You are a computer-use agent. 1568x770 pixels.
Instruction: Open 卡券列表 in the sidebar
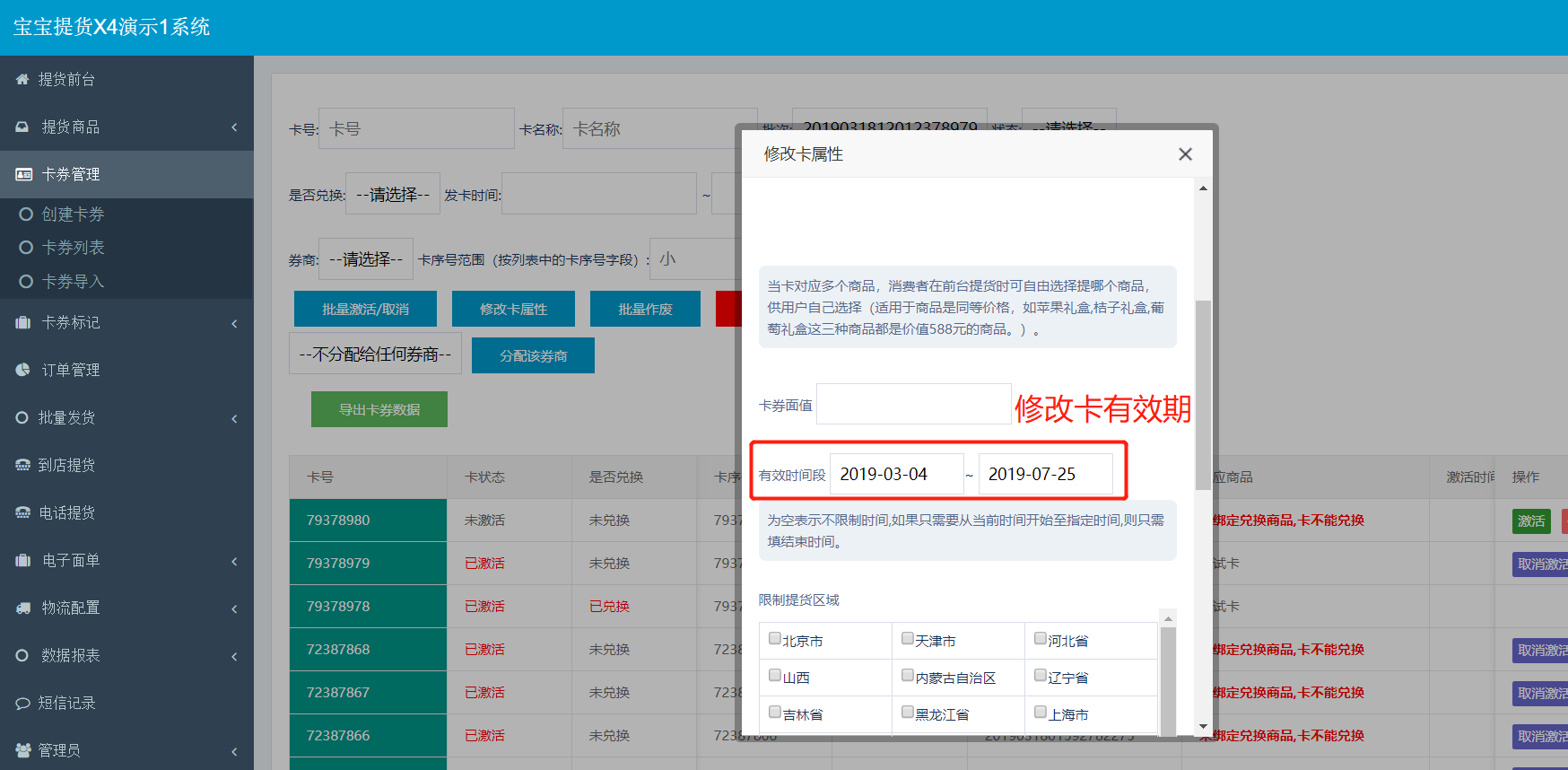pos(73,248)
